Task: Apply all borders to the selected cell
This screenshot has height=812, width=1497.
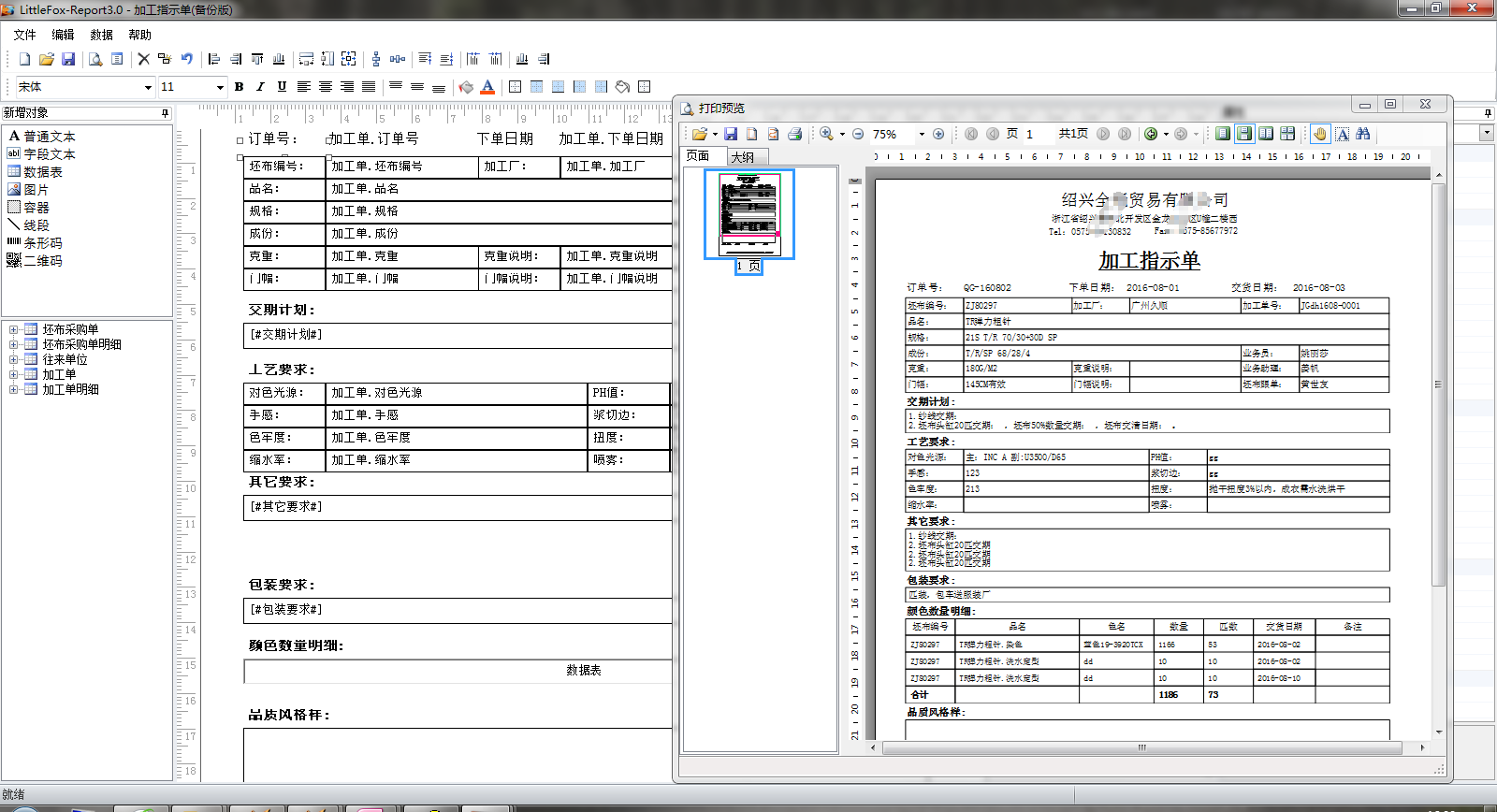Action: 515,87
